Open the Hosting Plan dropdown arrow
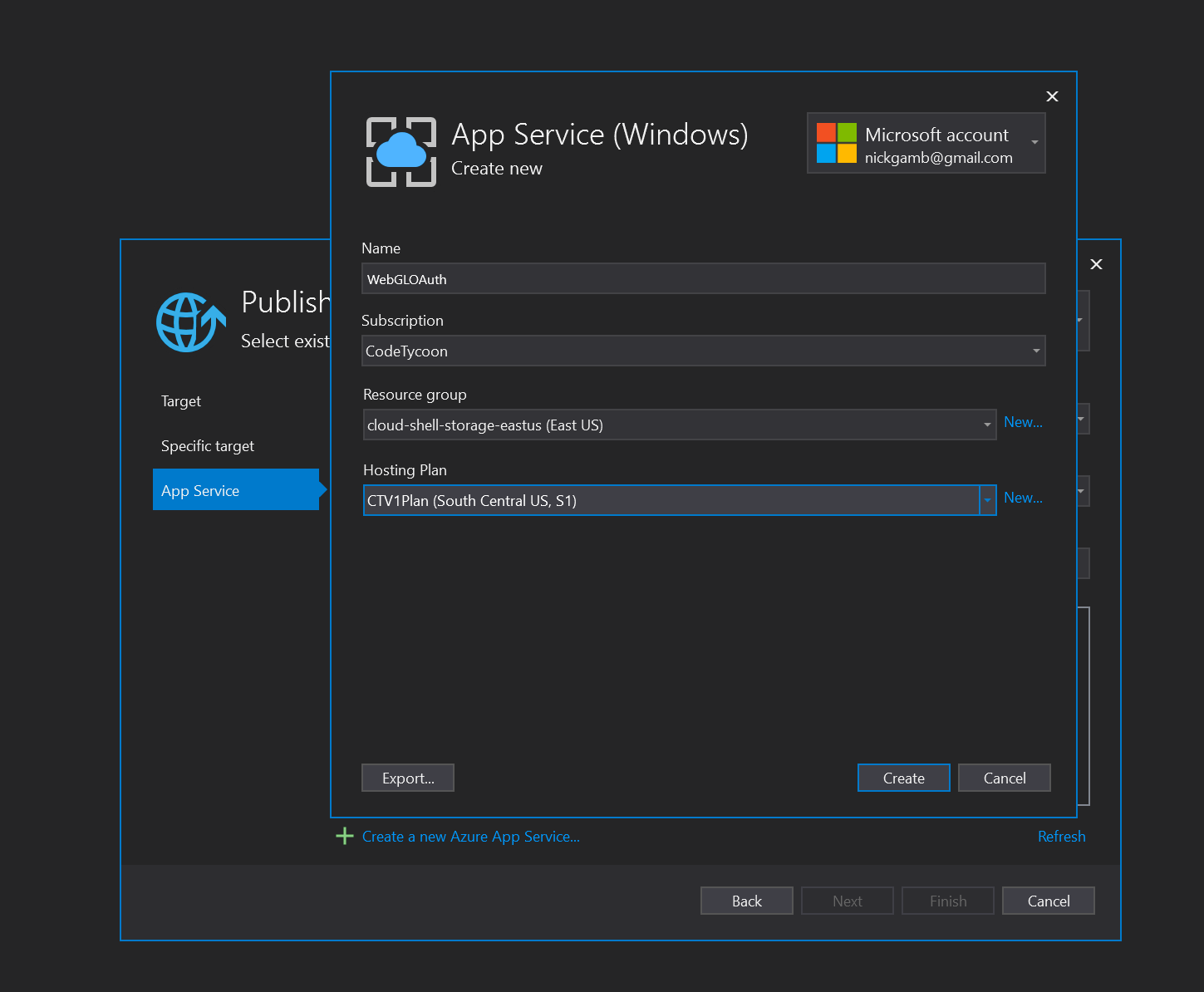The height and width of the screenshot is (992, 1204). point(987,500)
